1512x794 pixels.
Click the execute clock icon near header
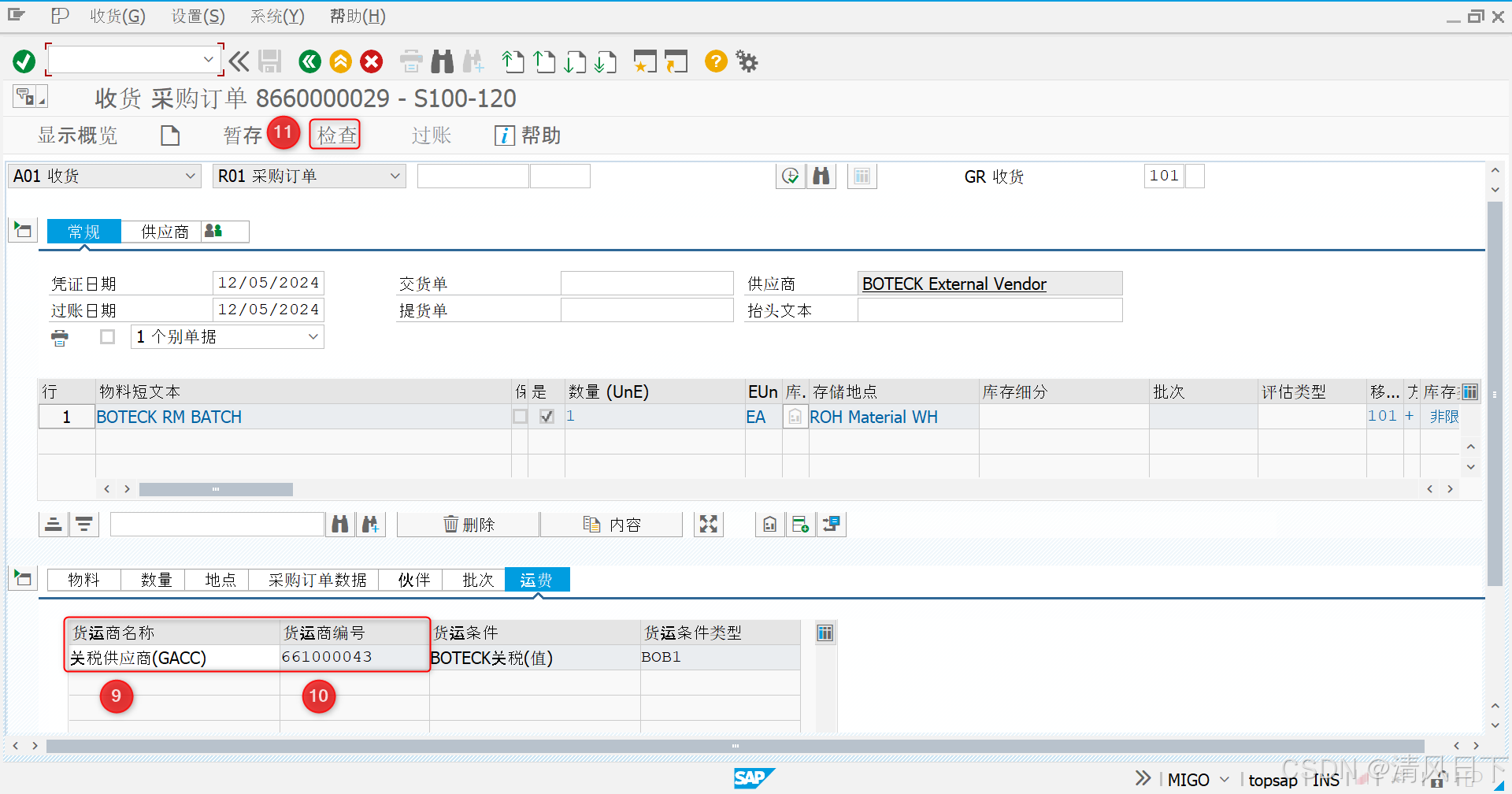pyautogui.click(x=791, y=176)
